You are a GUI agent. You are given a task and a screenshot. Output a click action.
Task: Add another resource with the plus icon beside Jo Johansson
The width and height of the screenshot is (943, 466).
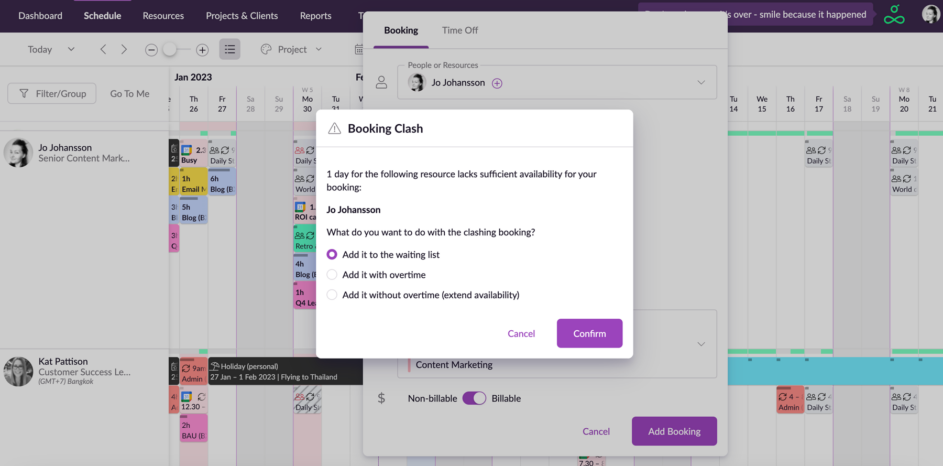tap(497, 83)
